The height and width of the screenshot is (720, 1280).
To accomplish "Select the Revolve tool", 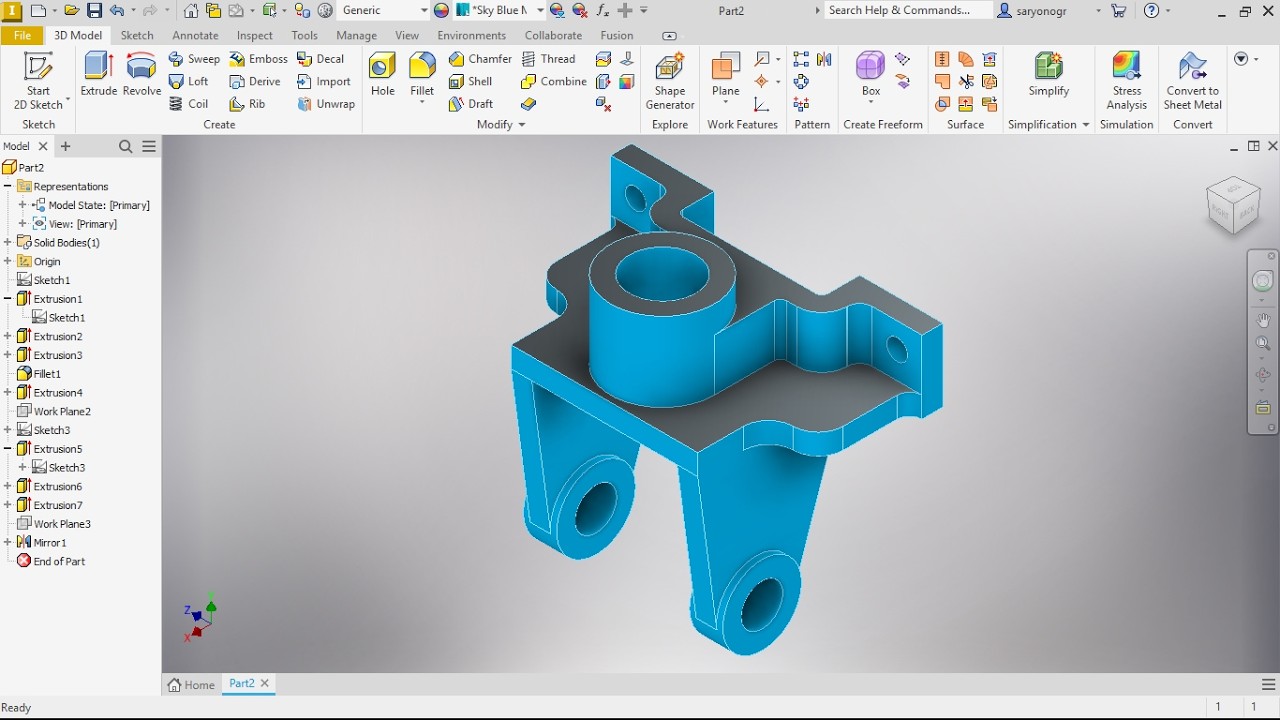I will coord(142,74).
